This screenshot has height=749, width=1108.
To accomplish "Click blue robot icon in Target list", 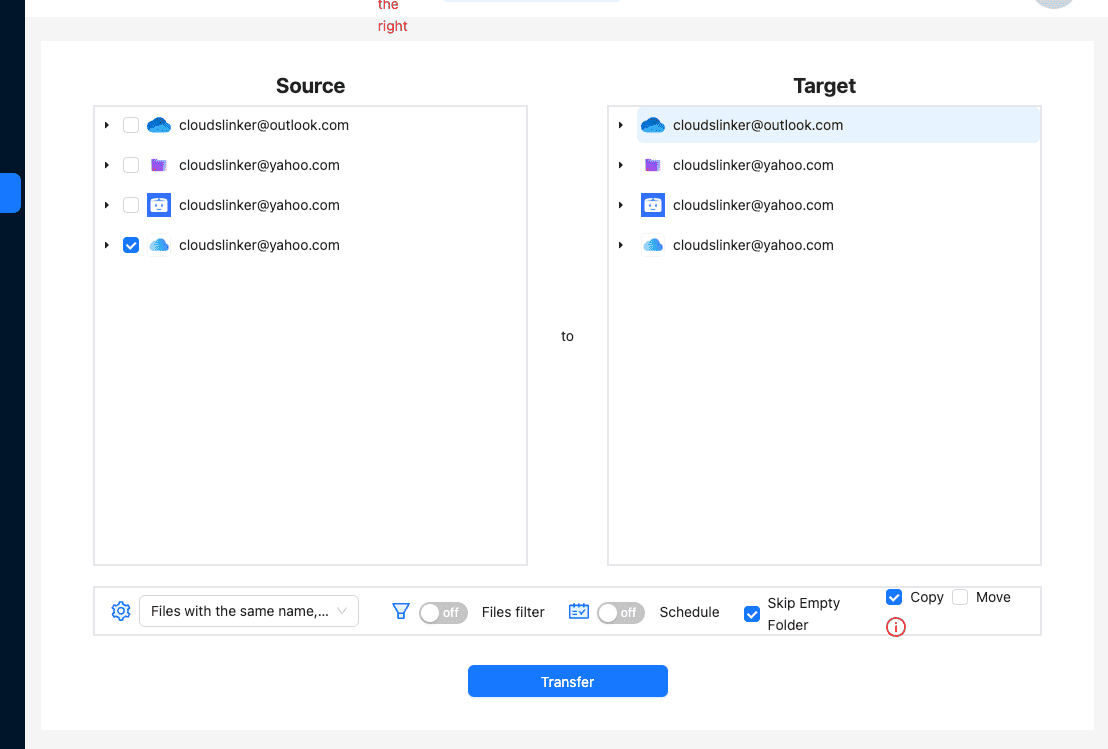I will coord(653,205).
